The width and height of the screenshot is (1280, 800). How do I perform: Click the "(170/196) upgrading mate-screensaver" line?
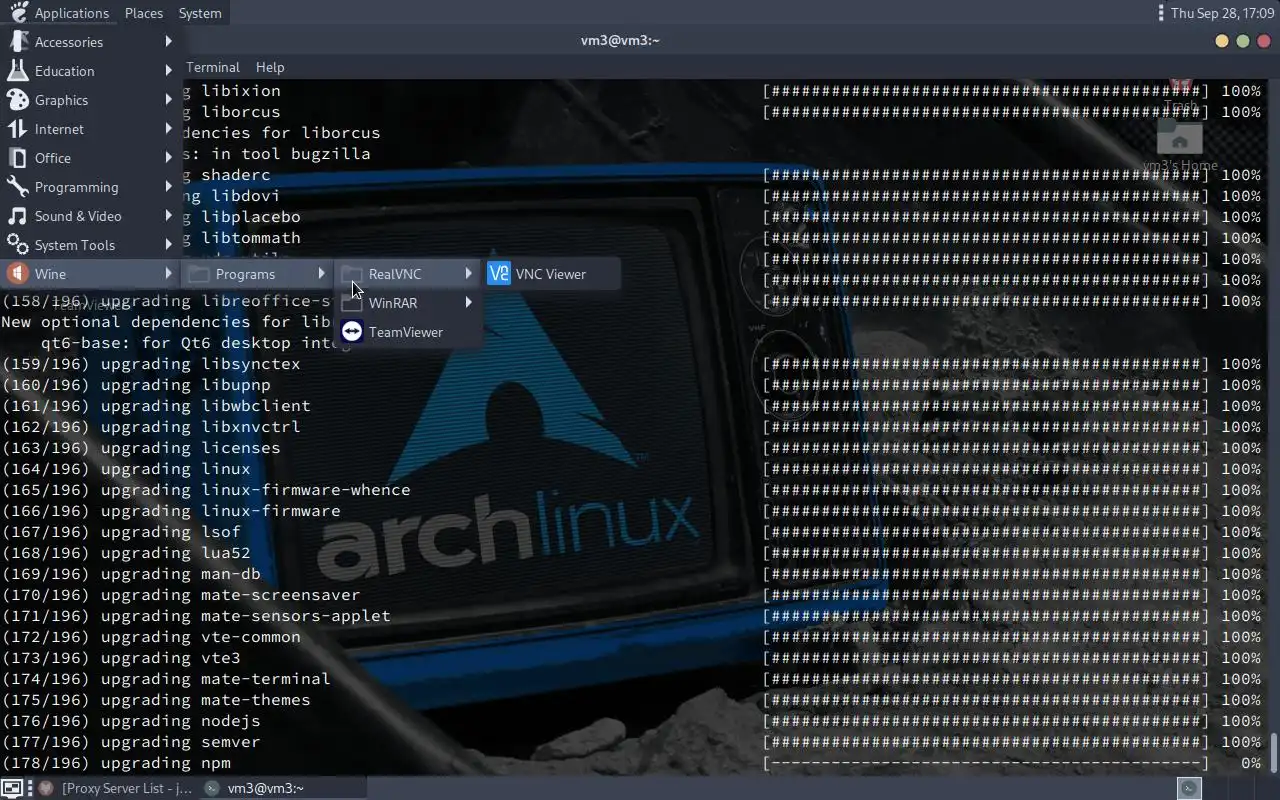pos(181,595)
